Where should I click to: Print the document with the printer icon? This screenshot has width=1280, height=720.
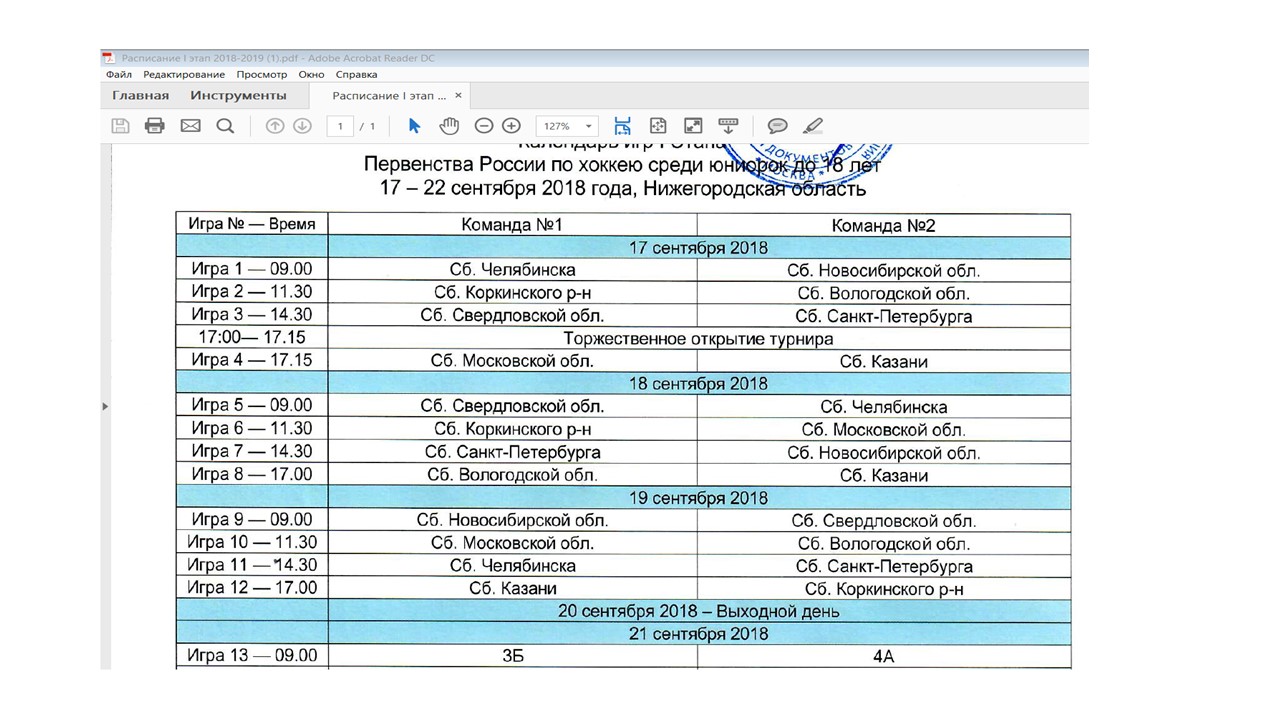point(154,126)
